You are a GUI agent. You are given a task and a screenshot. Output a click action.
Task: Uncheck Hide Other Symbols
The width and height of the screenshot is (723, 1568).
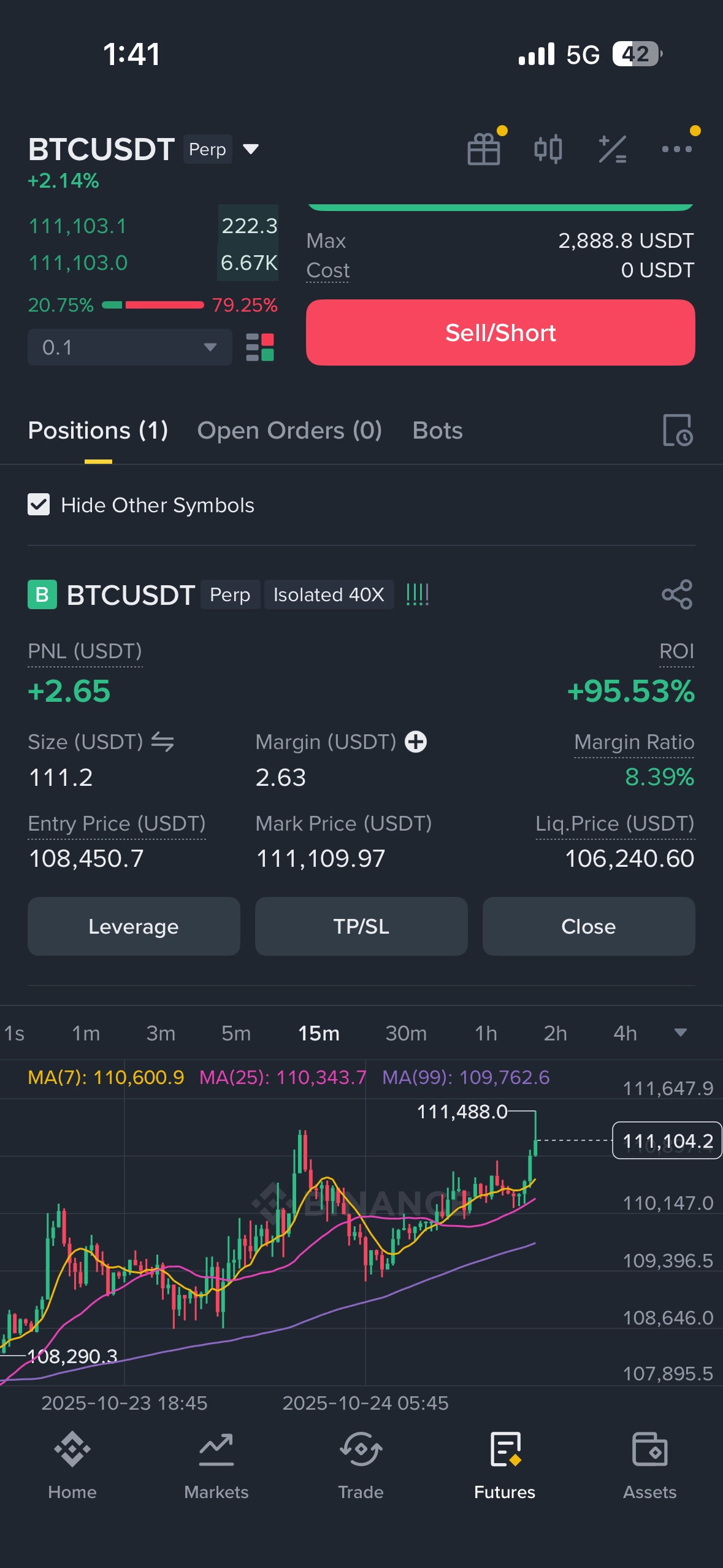point(39,505)
